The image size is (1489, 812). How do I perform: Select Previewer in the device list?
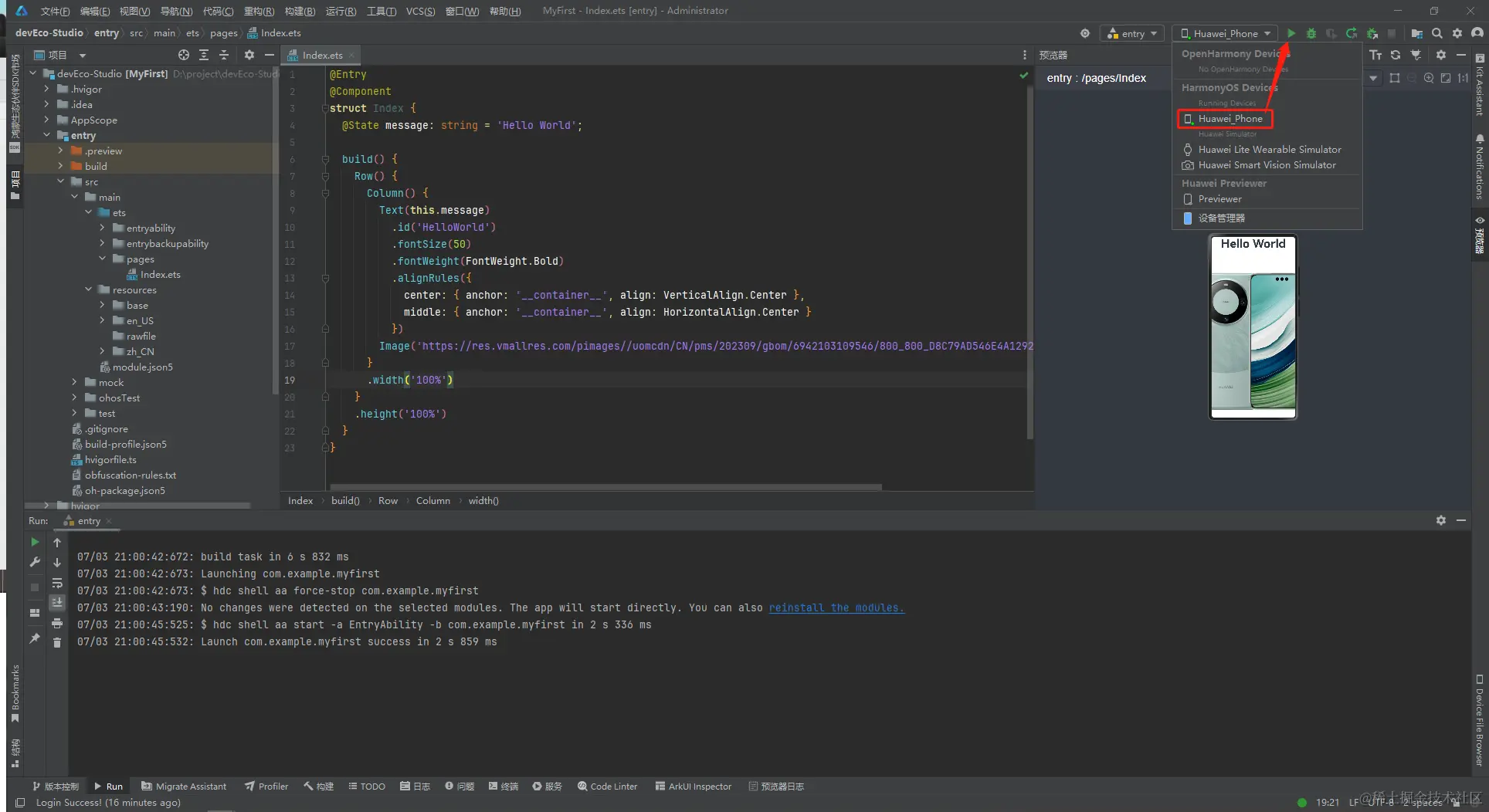click(x=1267, y=199)
